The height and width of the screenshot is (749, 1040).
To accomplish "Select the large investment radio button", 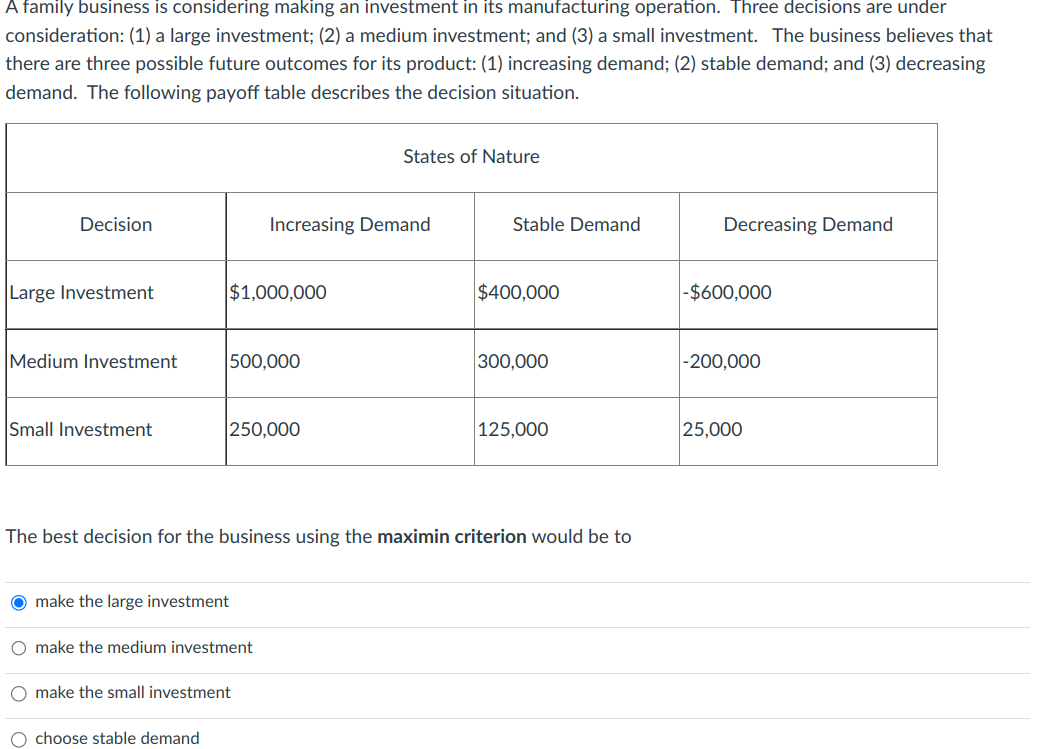I will (x=19, y=602).
